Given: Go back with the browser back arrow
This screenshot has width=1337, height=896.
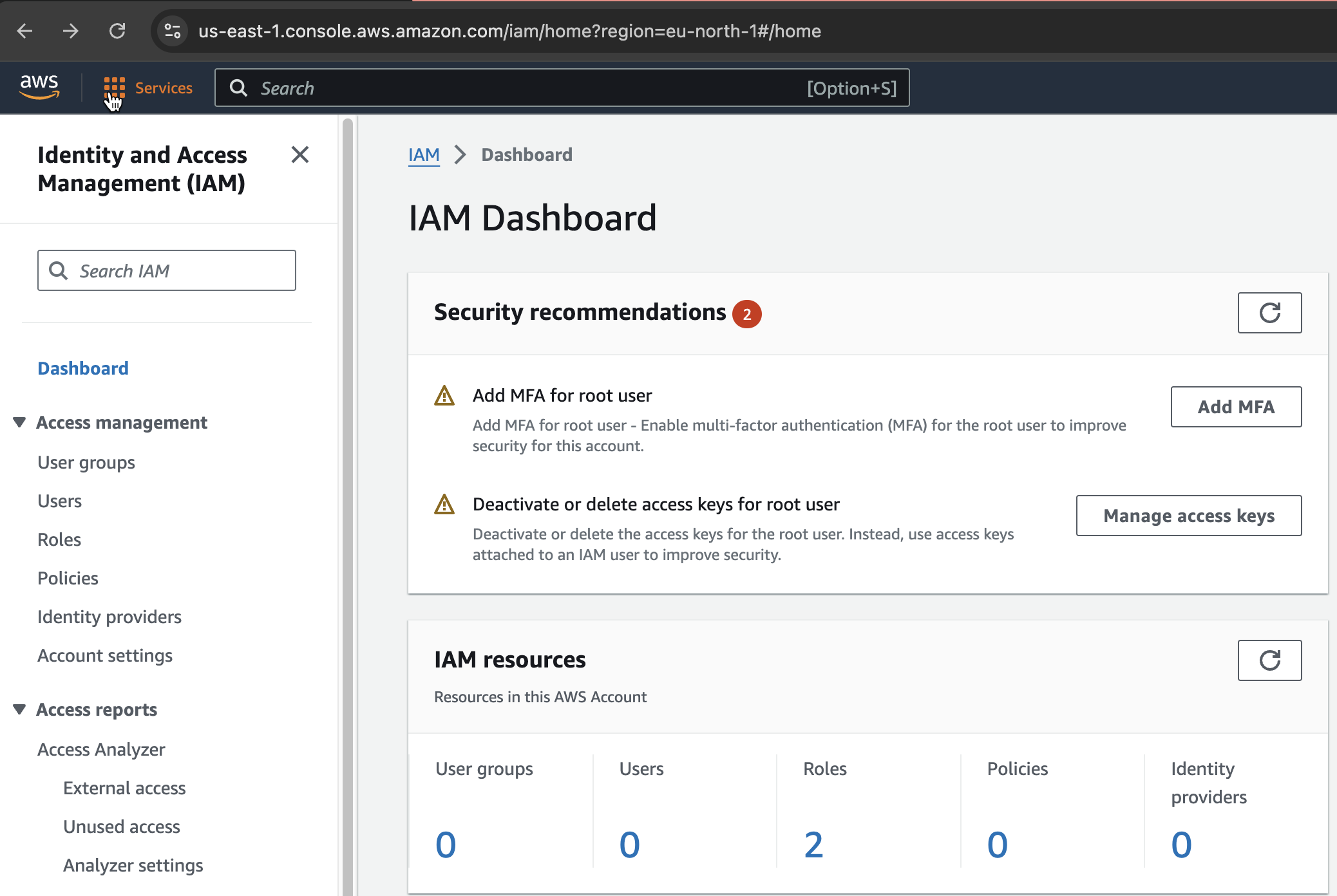Looking at the screenshot, I should point(25,31).
